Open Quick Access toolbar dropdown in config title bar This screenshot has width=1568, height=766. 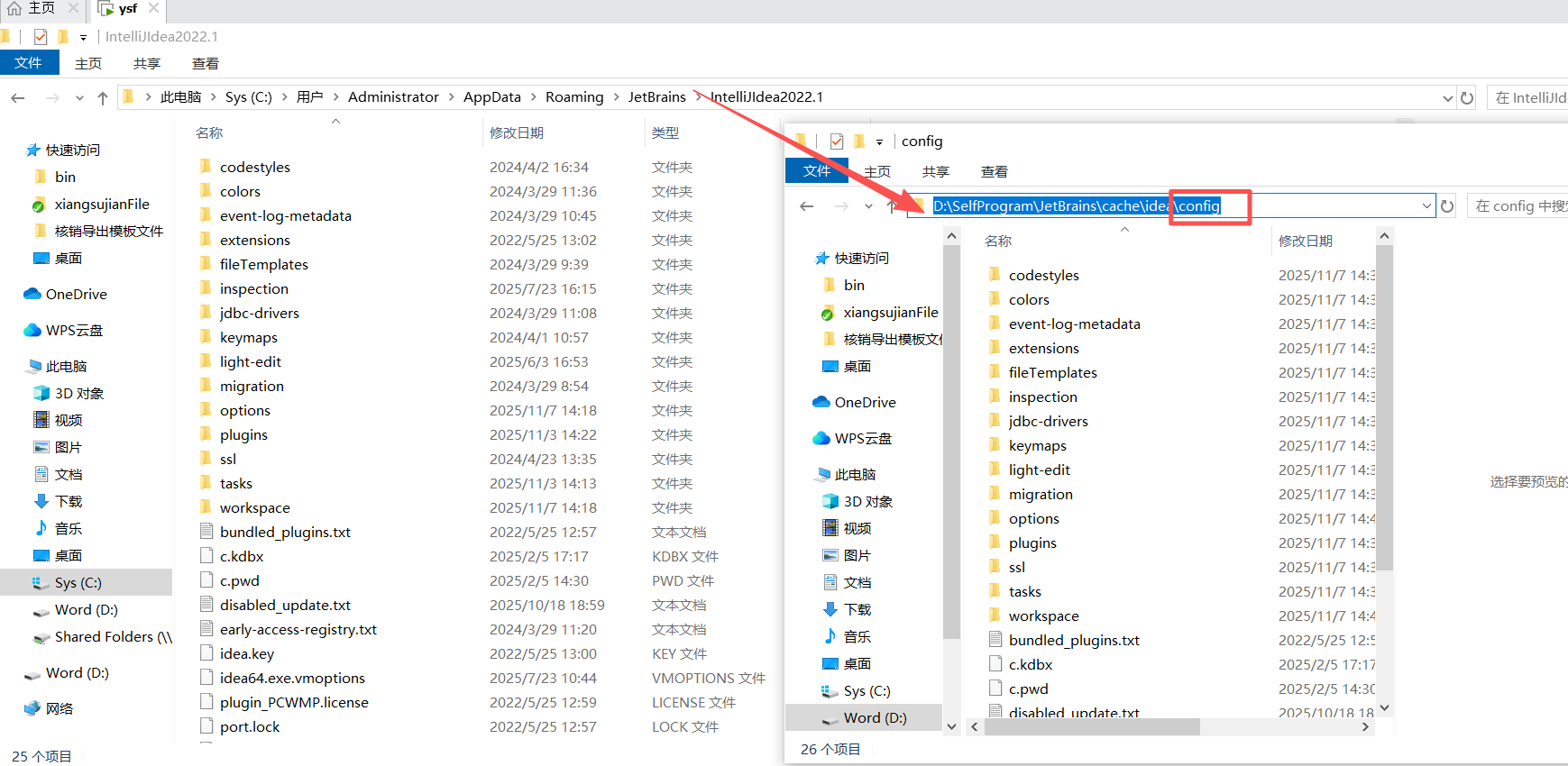[879, 141]
